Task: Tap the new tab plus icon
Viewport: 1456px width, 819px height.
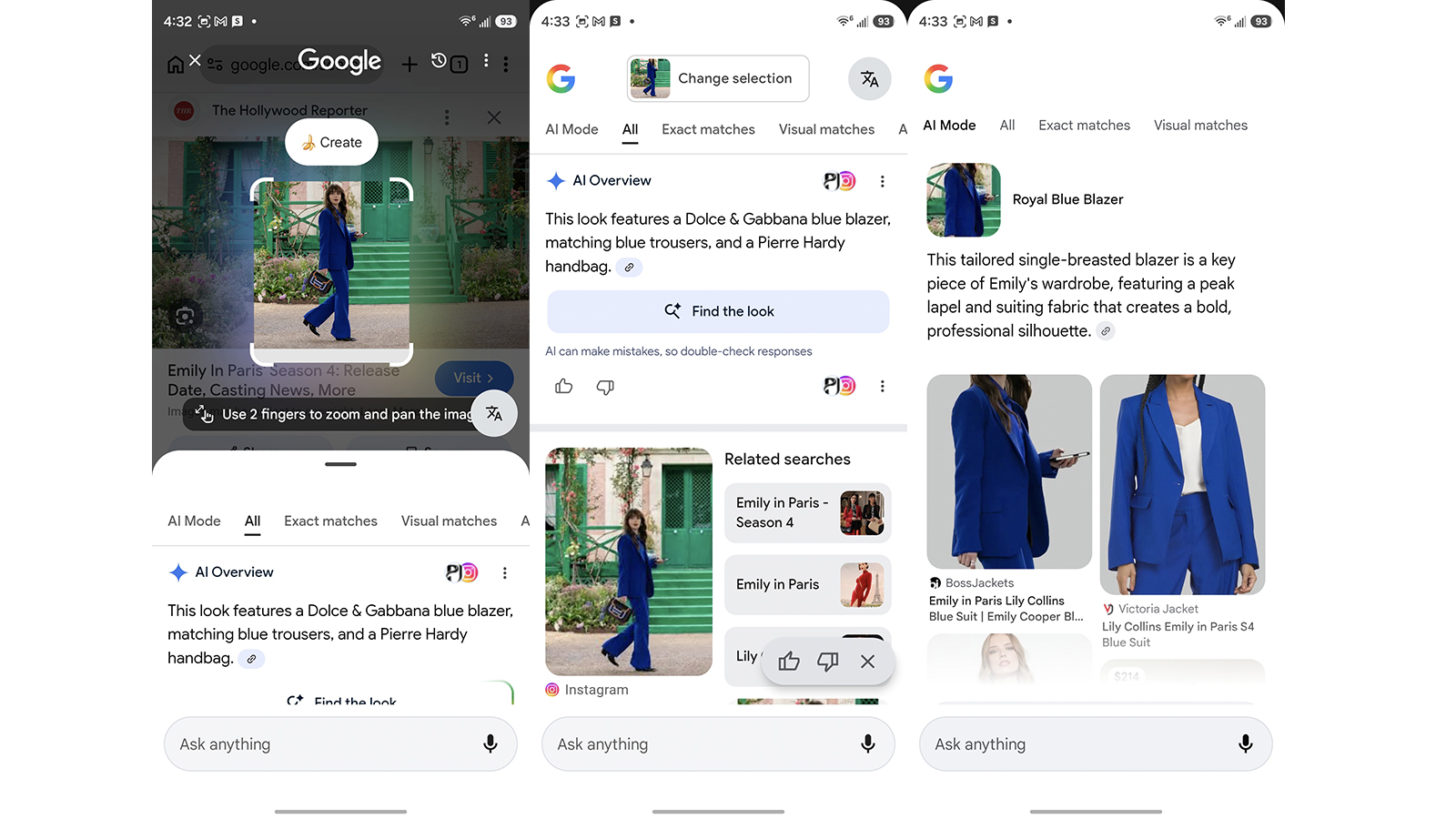Action: point(409,64)
